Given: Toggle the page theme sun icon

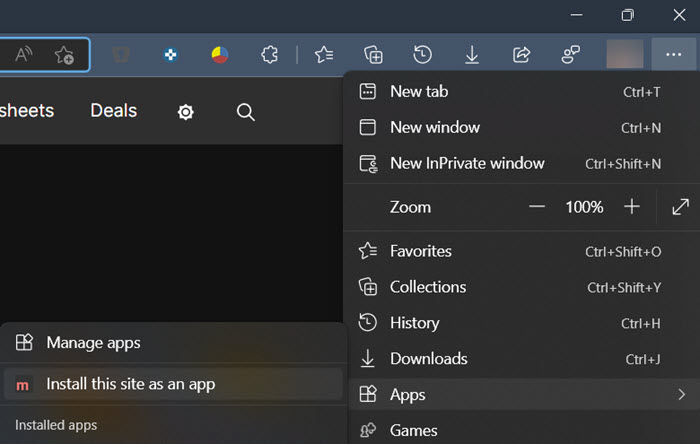Looking at the screenshot, I should [x=185, y=112].
